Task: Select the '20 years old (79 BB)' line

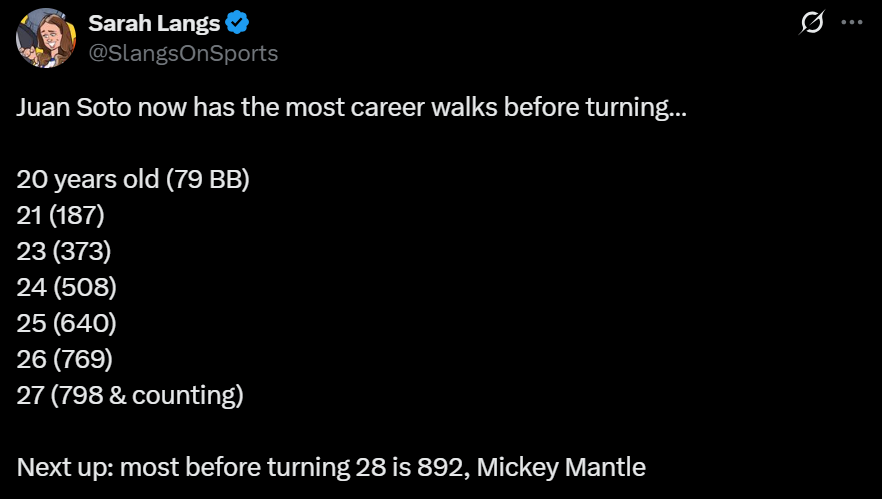Action: coord(133,179)
